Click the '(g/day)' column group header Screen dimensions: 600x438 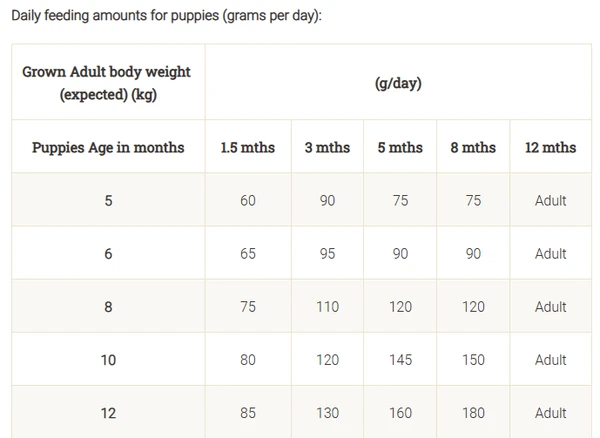coord(398,83)
